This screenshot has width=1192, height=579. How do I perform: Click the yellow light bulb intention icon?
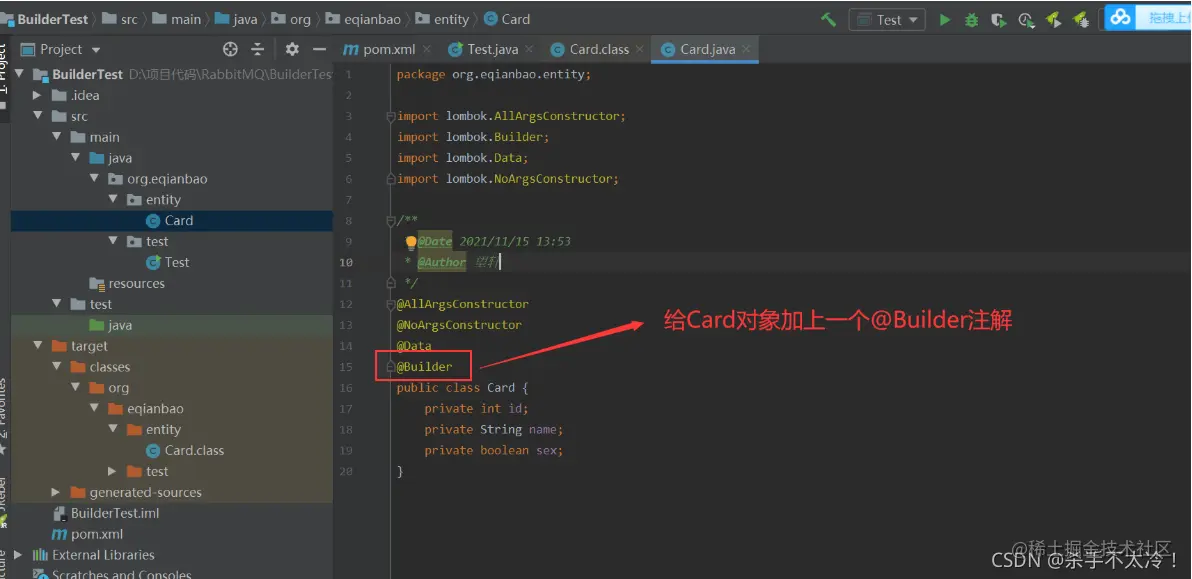point(411,242)
